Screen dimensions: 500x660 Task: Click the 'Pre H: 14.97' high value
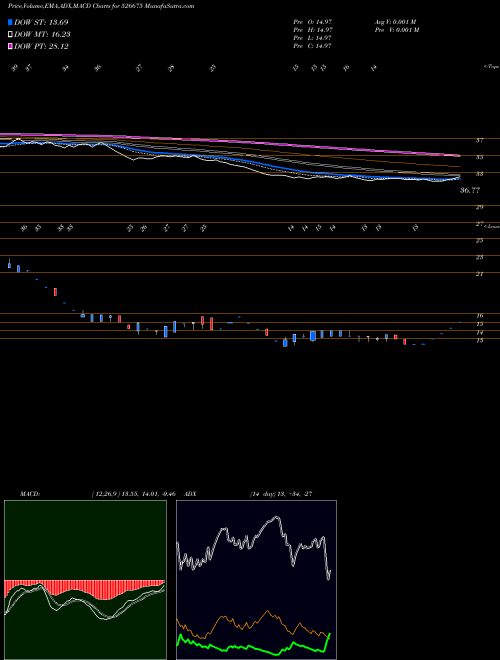point(313,30)
